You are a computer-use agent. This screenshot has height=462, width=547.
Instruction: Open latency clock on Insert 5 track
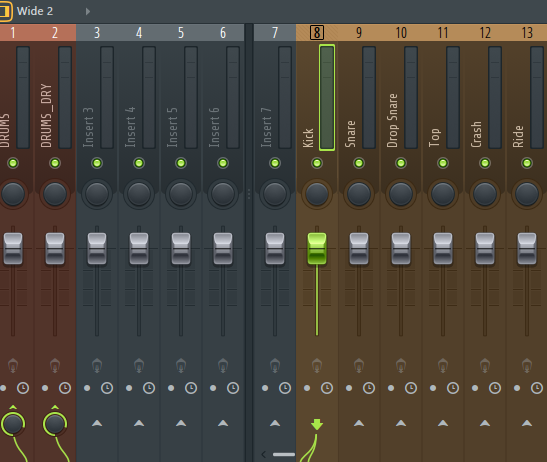191,388
